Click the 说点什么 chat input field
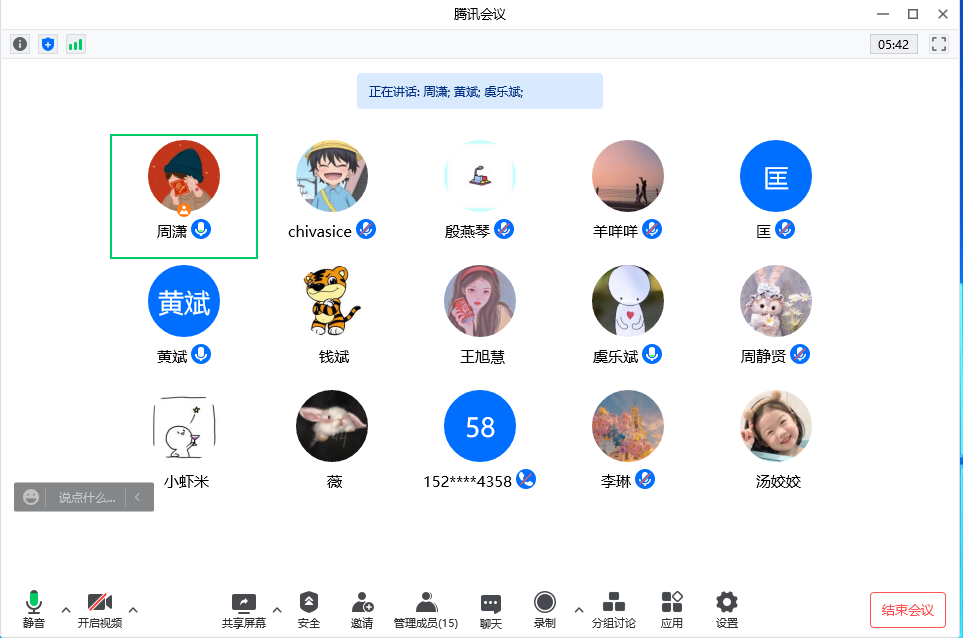Viewport: 963px width, 638px height. click(x=86, y=497)
